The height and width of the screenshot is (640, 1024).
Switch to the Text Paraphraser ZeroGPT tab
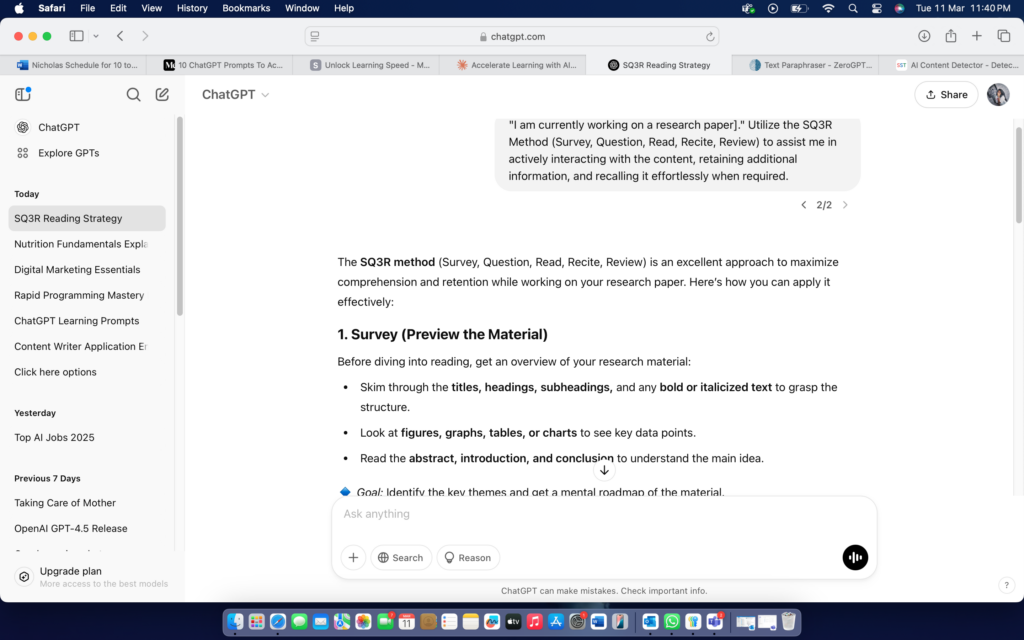[x=810, y=65]
